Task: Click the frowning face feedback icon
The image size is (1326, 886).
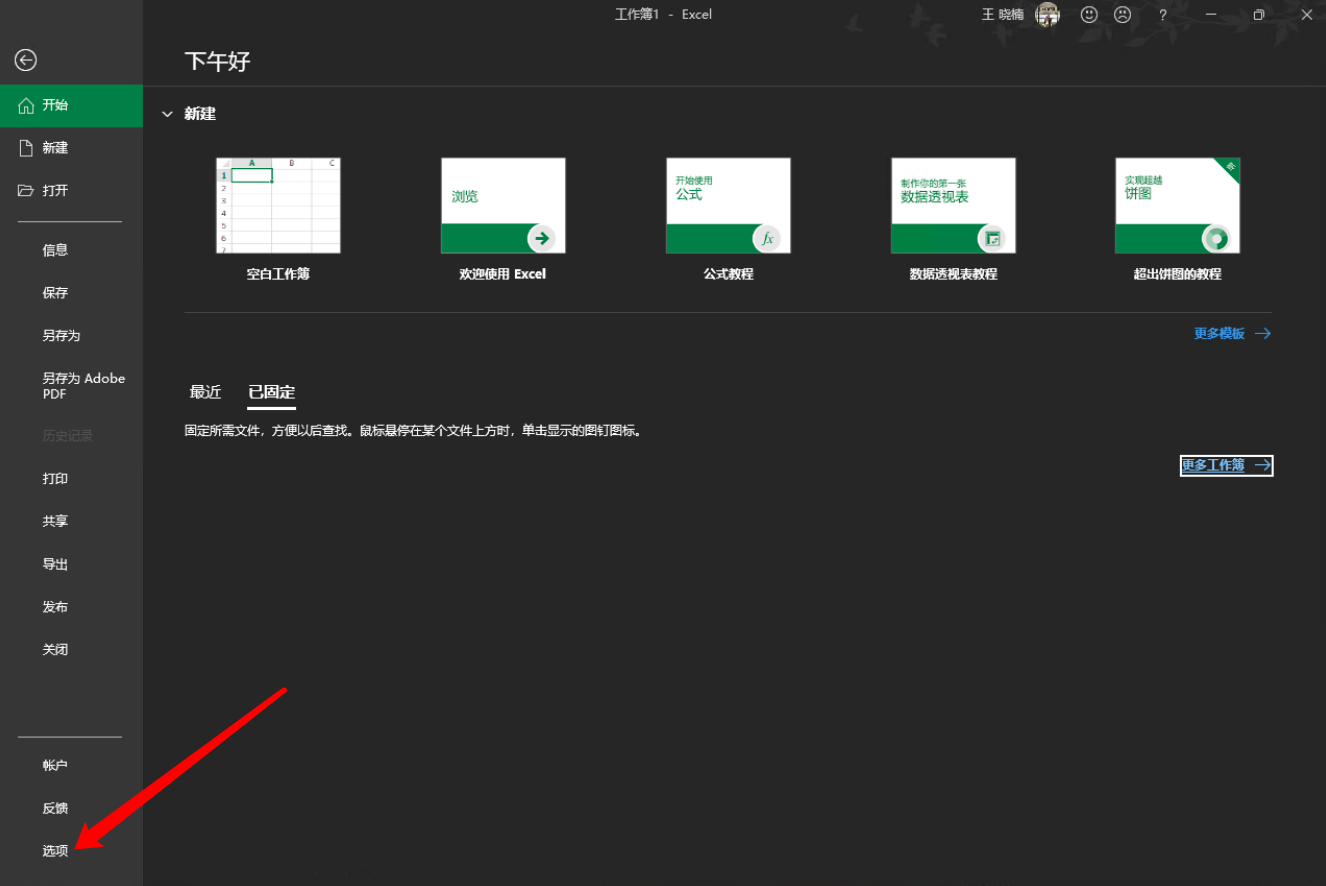Action: (1122, 15)
